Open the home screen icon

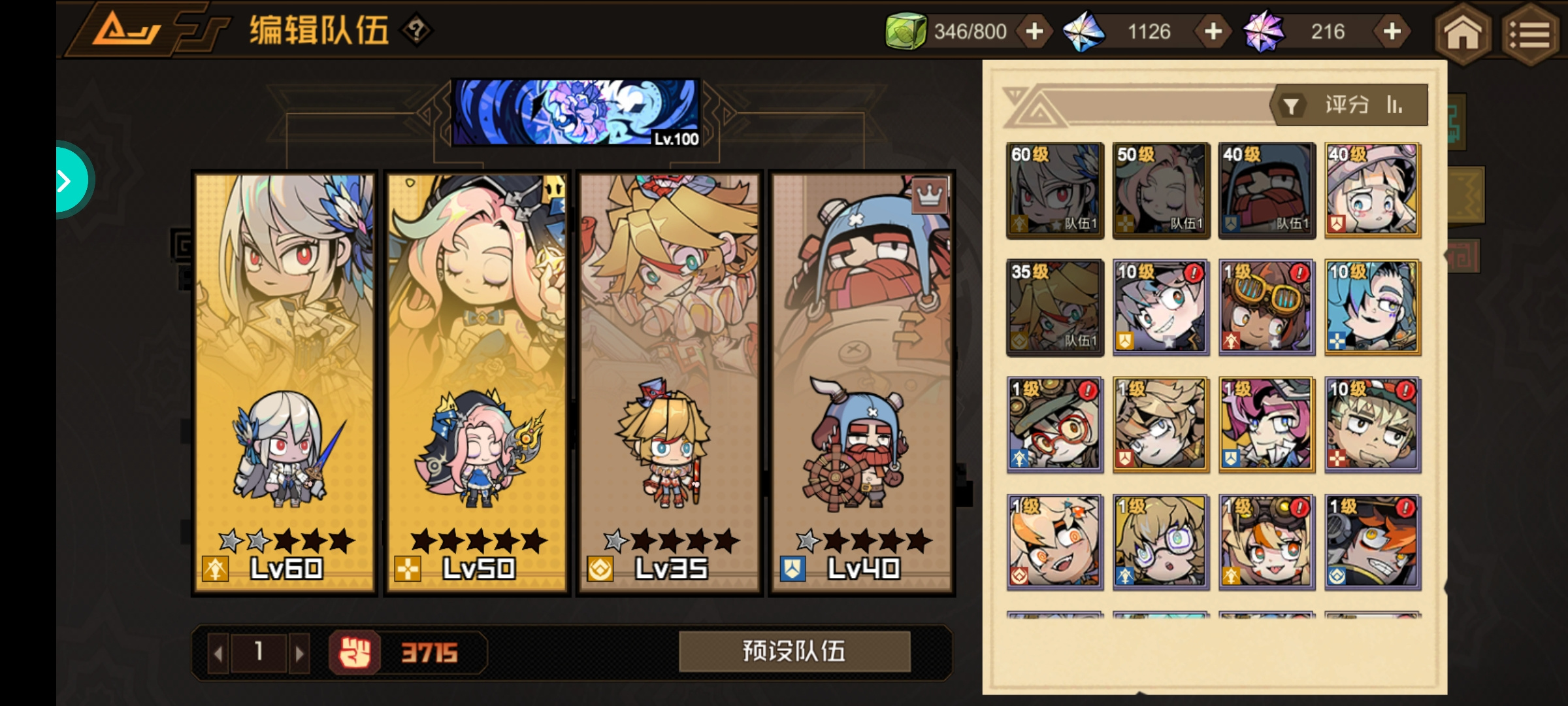(x=1463, y=33)
